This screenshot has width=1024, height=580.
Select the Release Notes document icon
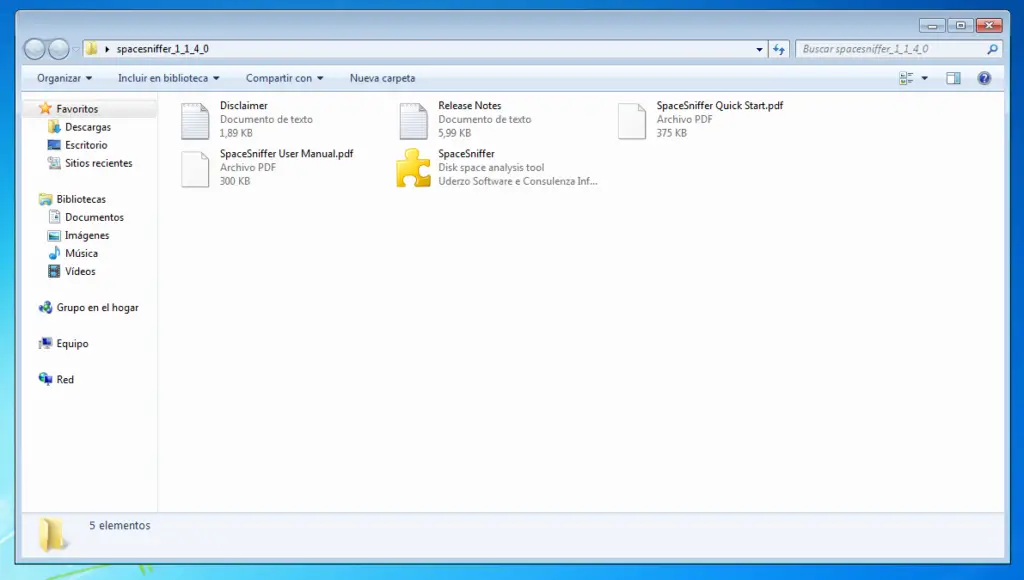[413, 121]
